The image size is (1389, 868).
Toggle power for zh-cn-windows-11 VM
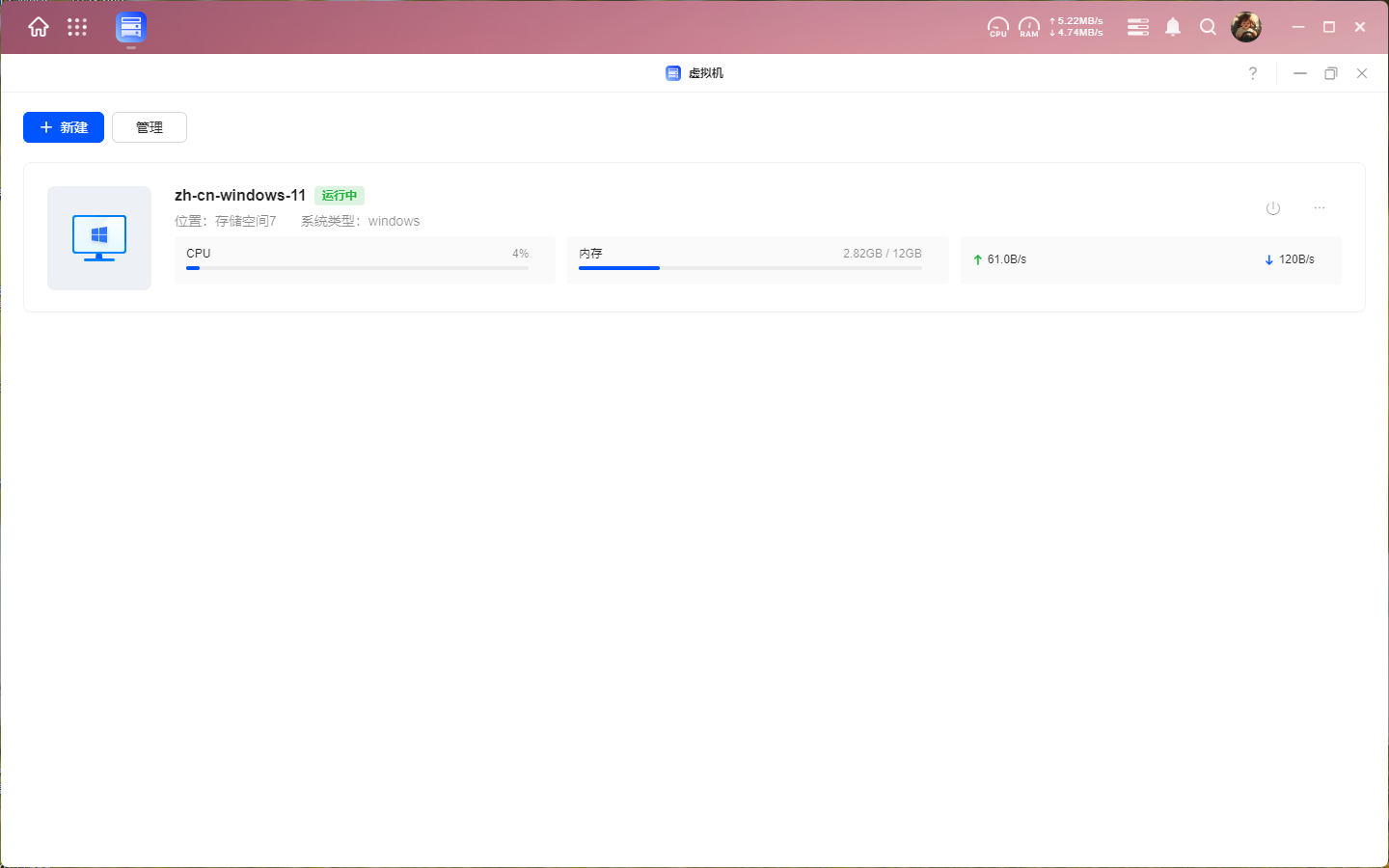[x=1273, y=208]
